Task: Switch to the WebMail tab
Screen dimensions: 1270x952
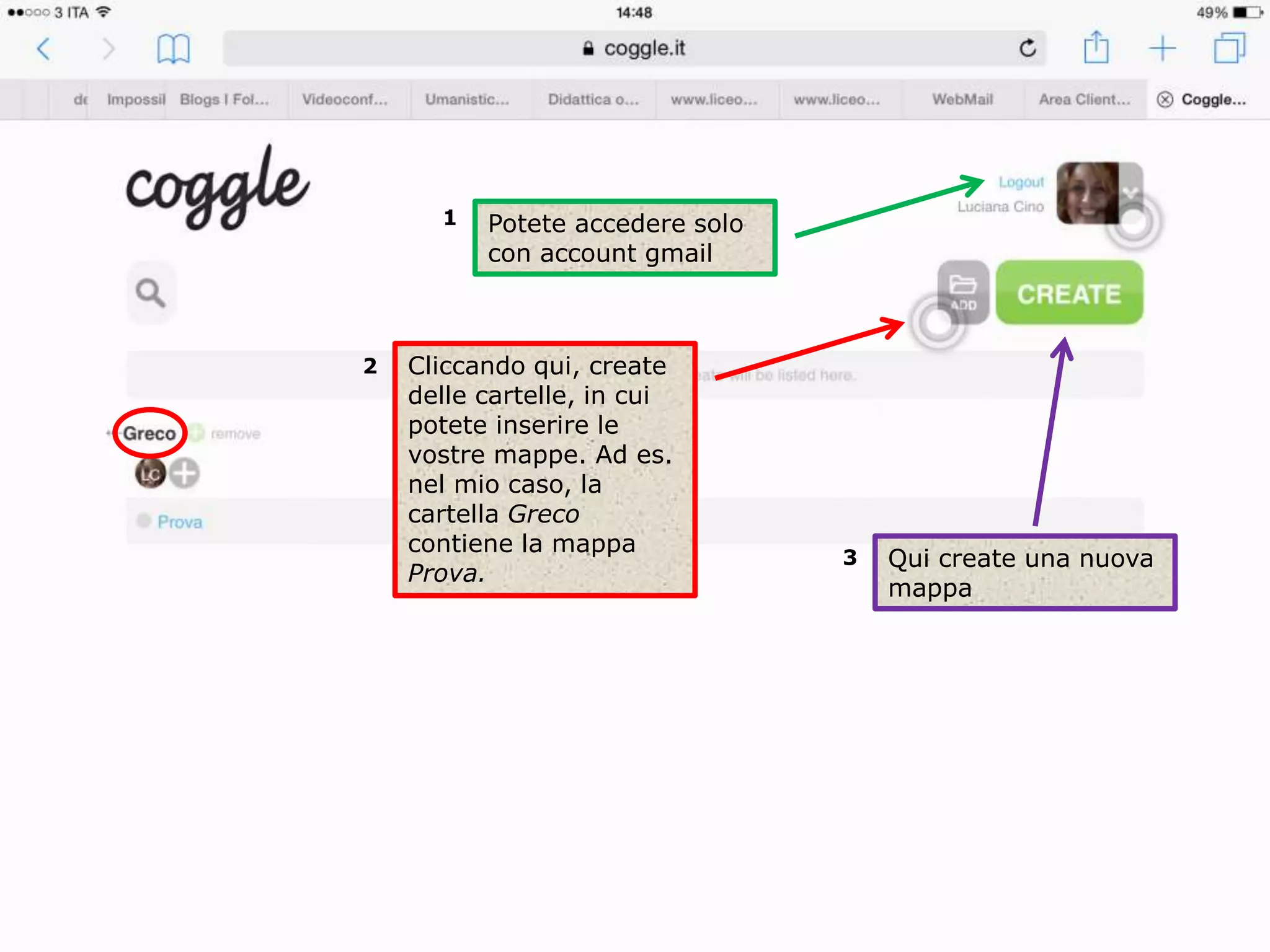Action: pyautogui.click(x=962, y=100)
